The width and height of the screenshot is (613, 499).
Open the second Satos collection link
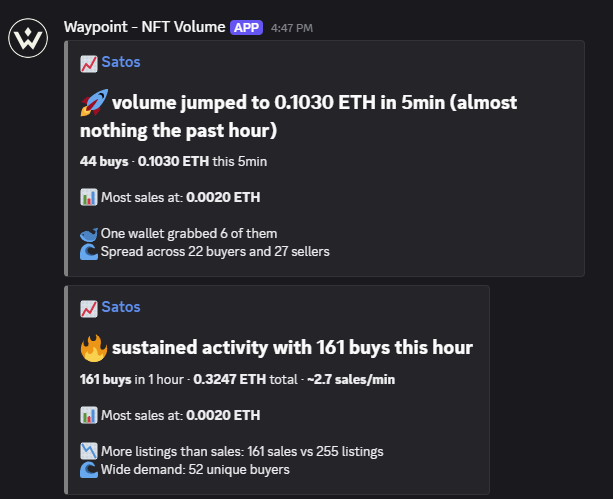click(121, 307)
